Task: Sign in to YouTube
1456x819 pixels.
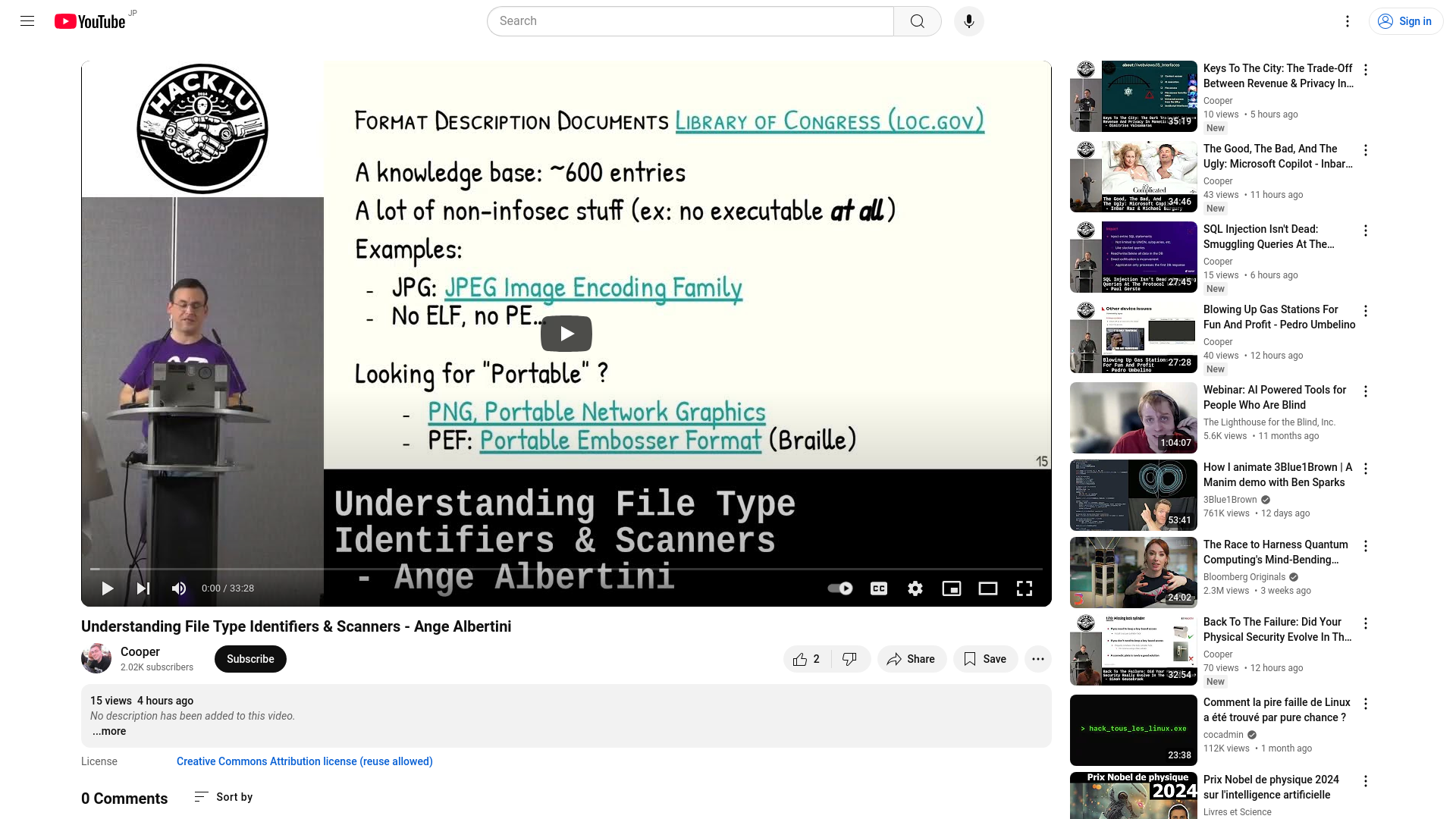Action: [x=1406, y=21]
